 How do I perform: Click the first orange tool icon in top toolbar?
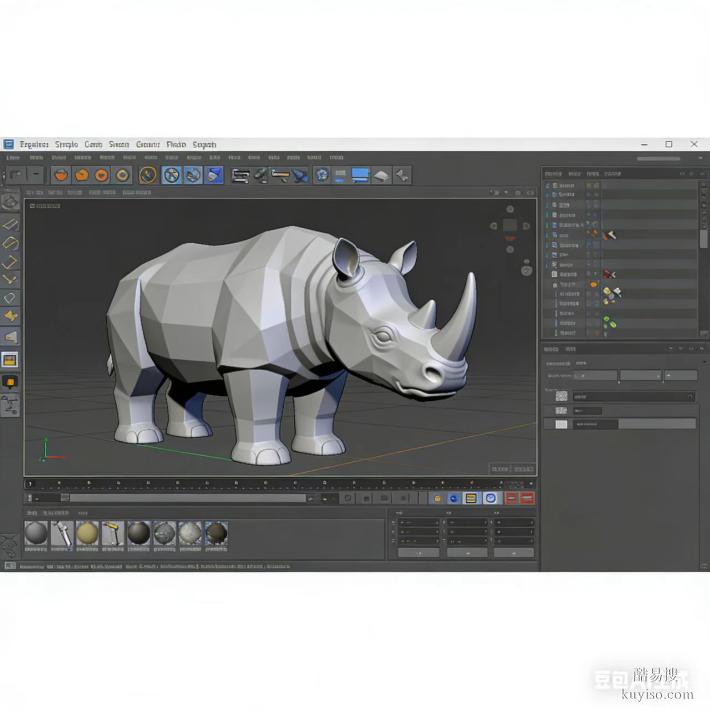[x=62, y=175]
